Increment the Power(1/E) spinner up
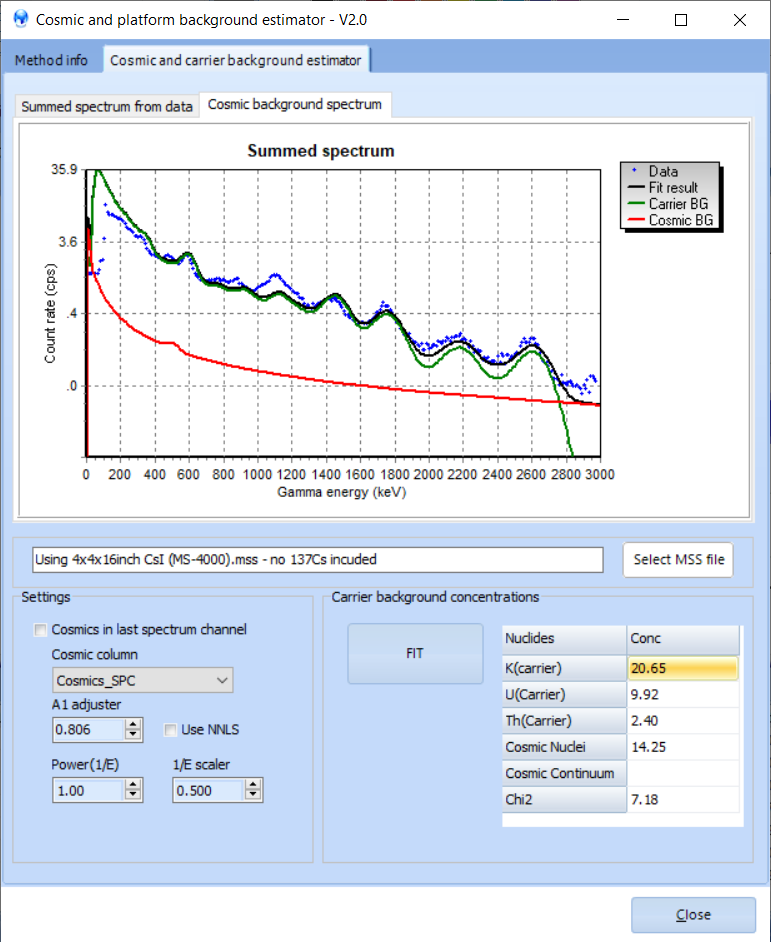Screen dimensions: 771x942 pyautogui.click(x=134, y=785)
